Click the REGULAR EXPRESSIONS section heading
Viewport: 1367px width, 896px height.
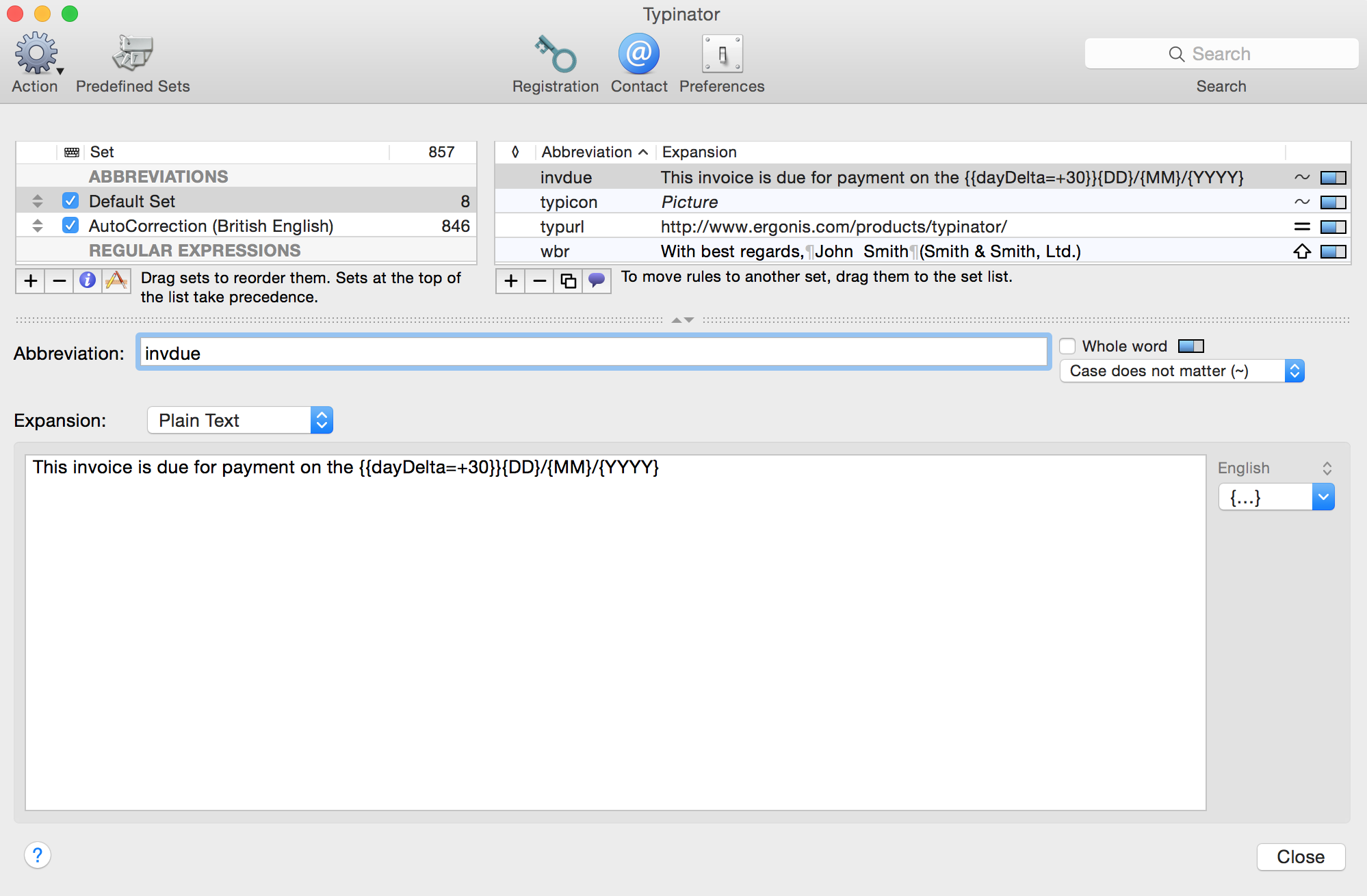pyautogui.click(x=194, y=250)
